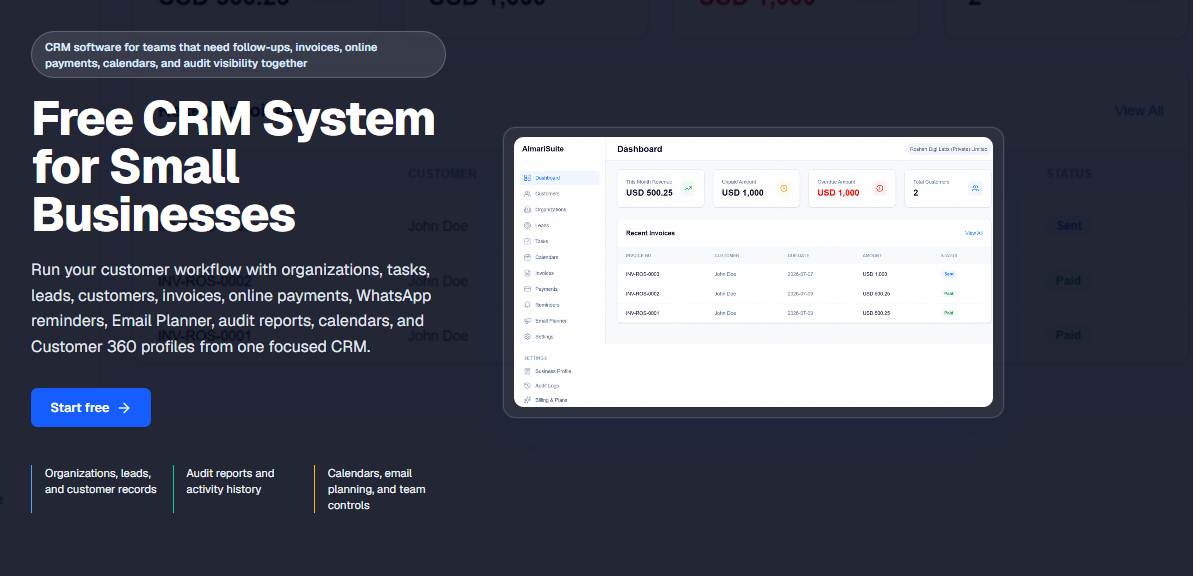
Task: Click the Reminders bell icon in sidebar
Action: pyautogui.click(x=527, y=305)
